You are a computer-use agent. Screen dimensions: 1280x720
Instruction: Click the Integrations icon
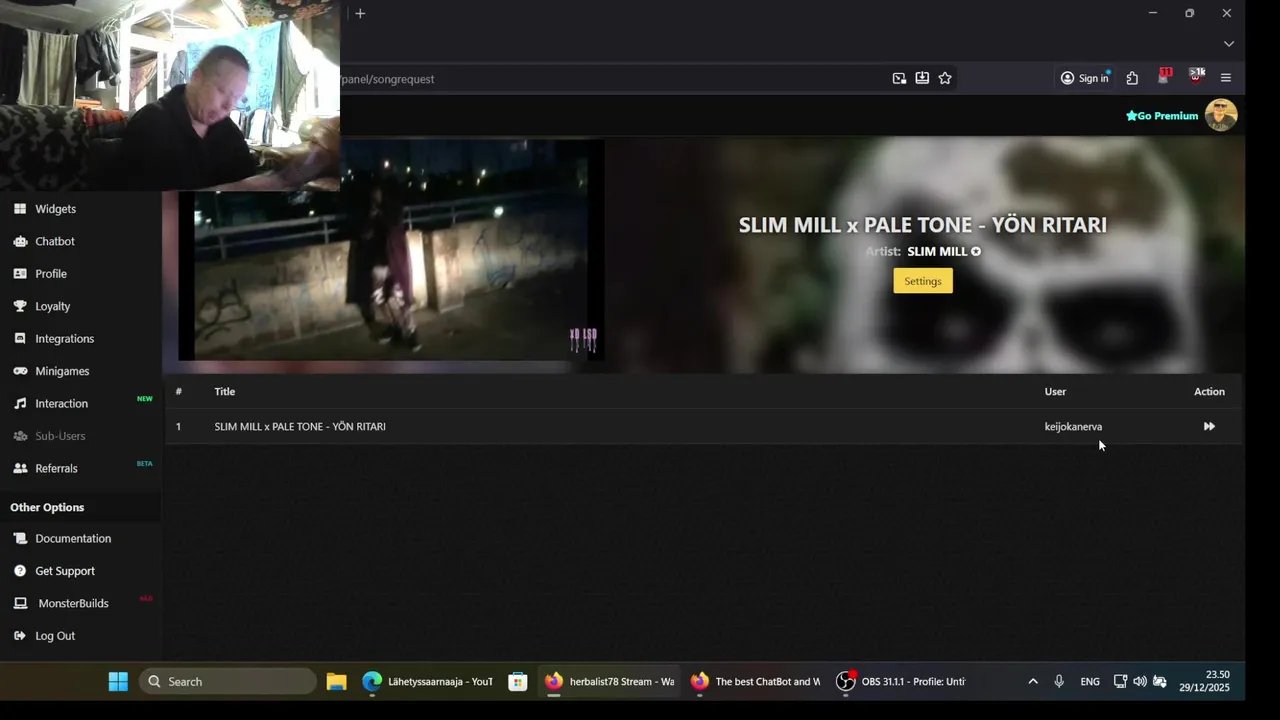20,339
